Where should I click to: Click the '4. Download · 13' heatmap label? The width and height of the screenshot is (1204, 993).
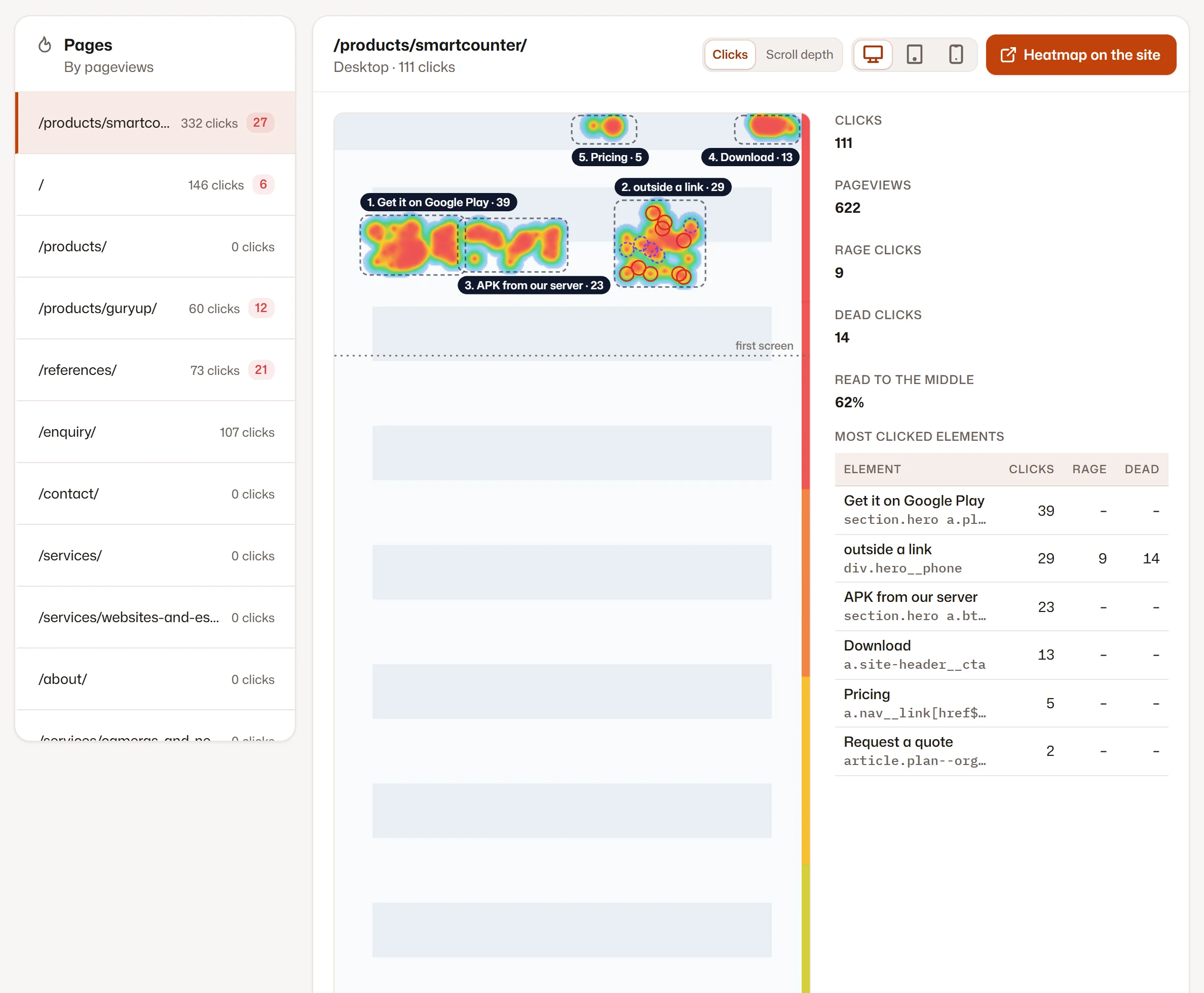click(750, 157)
